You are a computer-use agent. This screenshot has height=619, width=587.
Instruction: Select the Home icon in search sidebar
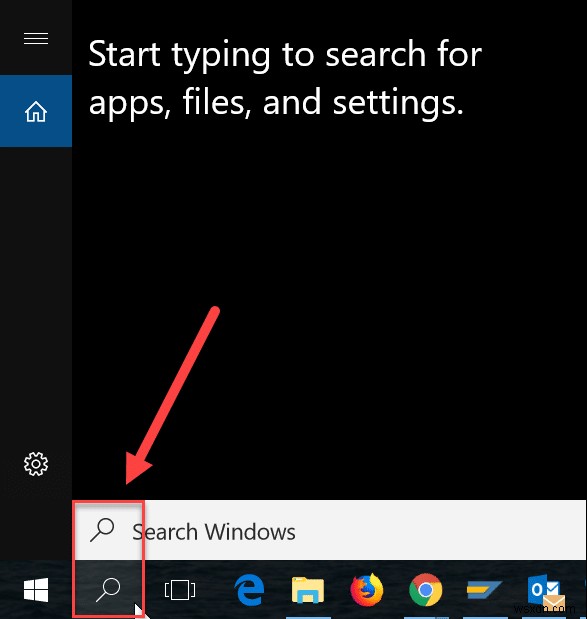tap(36, 111)
